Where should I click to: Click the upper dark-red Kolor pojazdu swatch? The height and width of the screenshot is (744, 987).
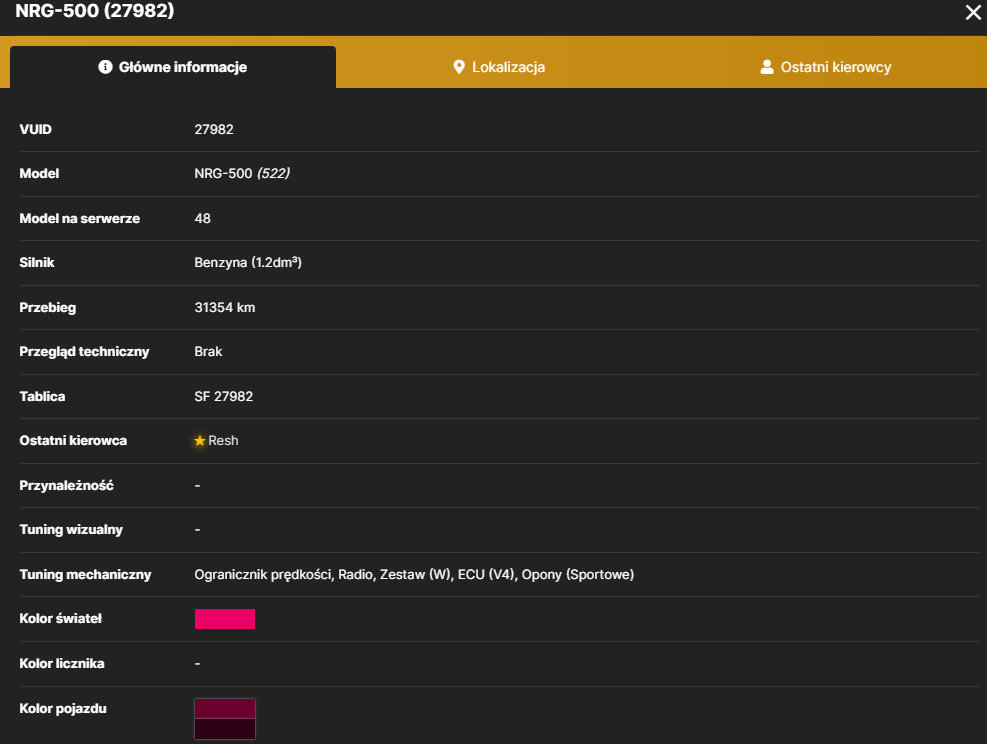click(x=225, y=709)
